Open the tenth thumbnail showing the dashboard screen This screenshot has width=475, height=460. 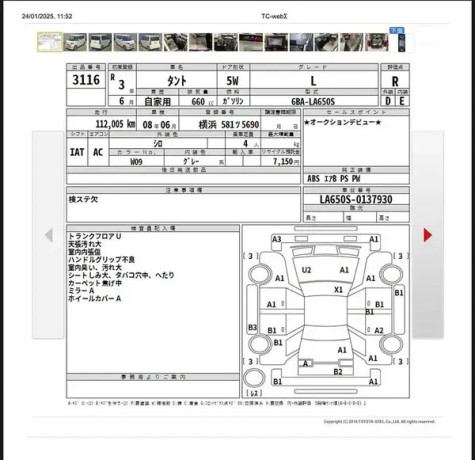pos(276,42)
